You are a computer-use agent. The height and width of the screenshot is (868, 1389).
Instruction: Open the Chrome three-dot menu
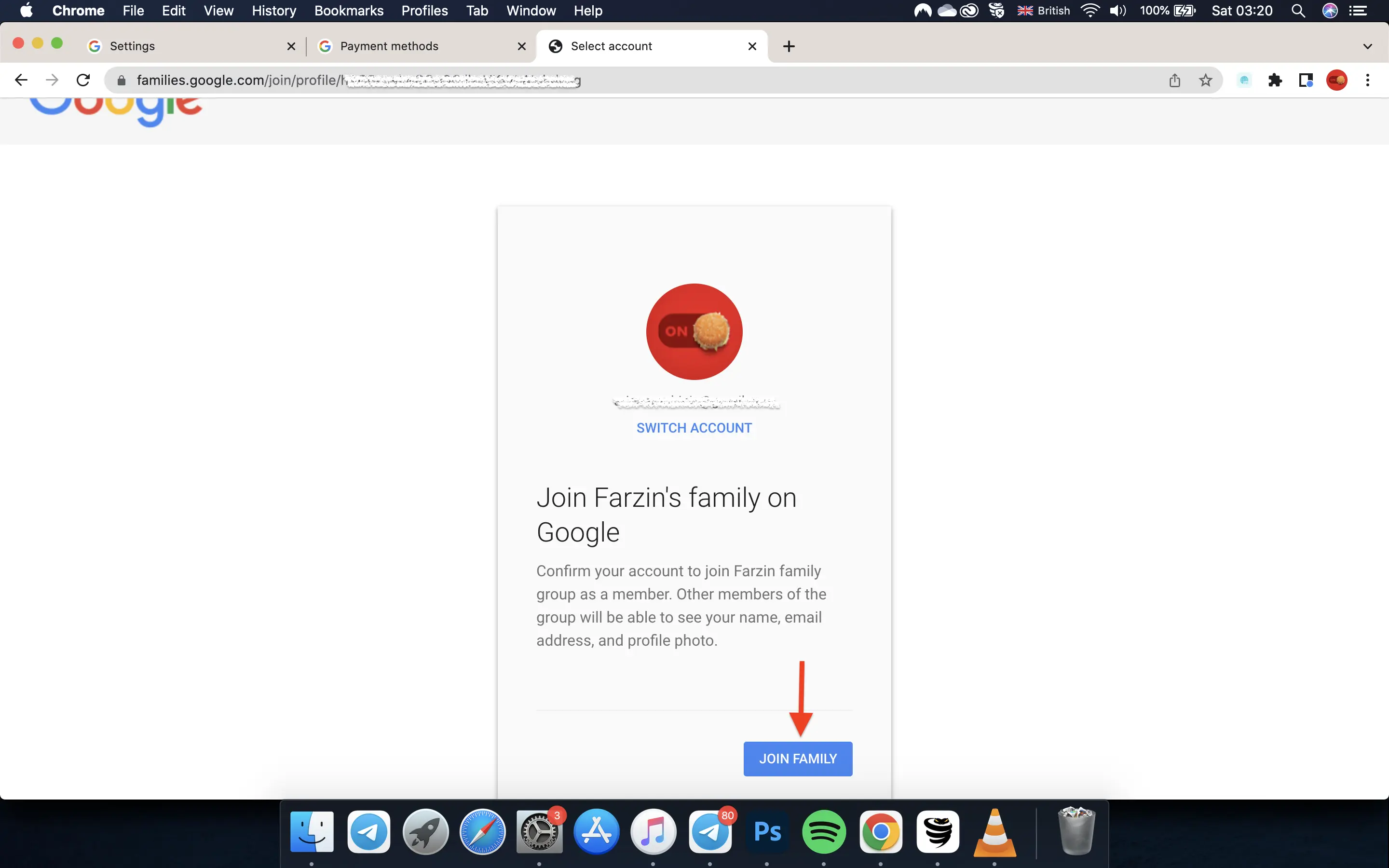(1368, 81)
